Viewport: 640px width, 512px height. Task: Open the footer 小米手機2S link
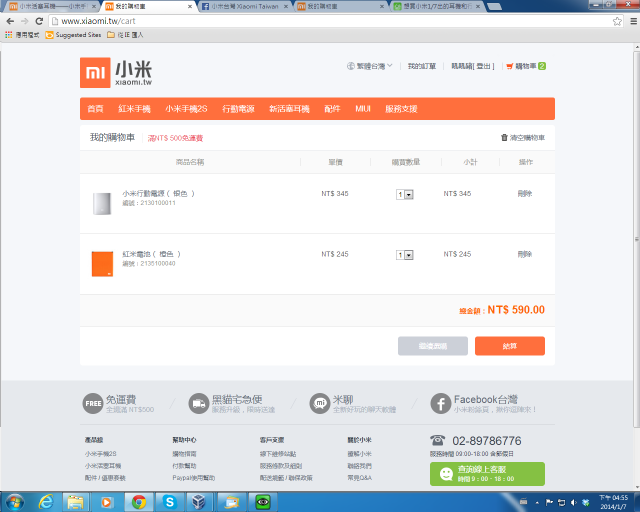pos(100,454)
